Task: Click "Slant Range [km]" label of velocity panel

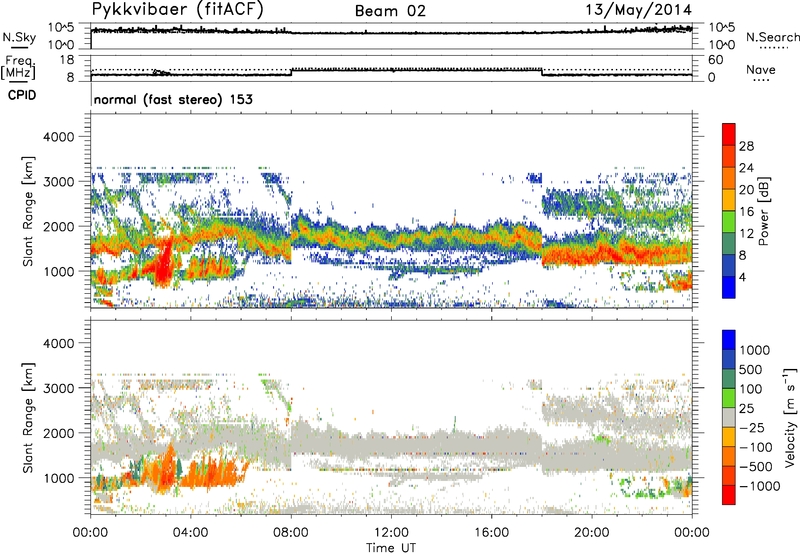Action: 28,417
